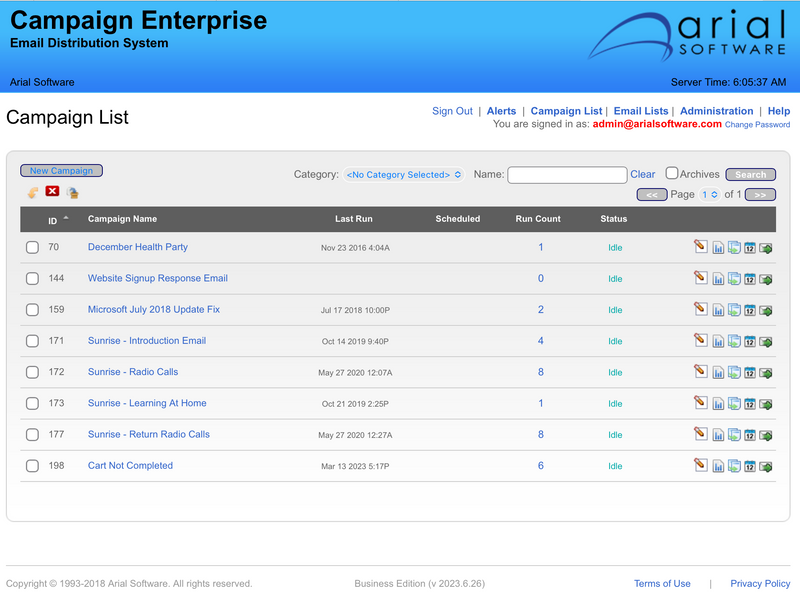
Task: Focus the Name search input field
Action: click(x=567, y=175)
